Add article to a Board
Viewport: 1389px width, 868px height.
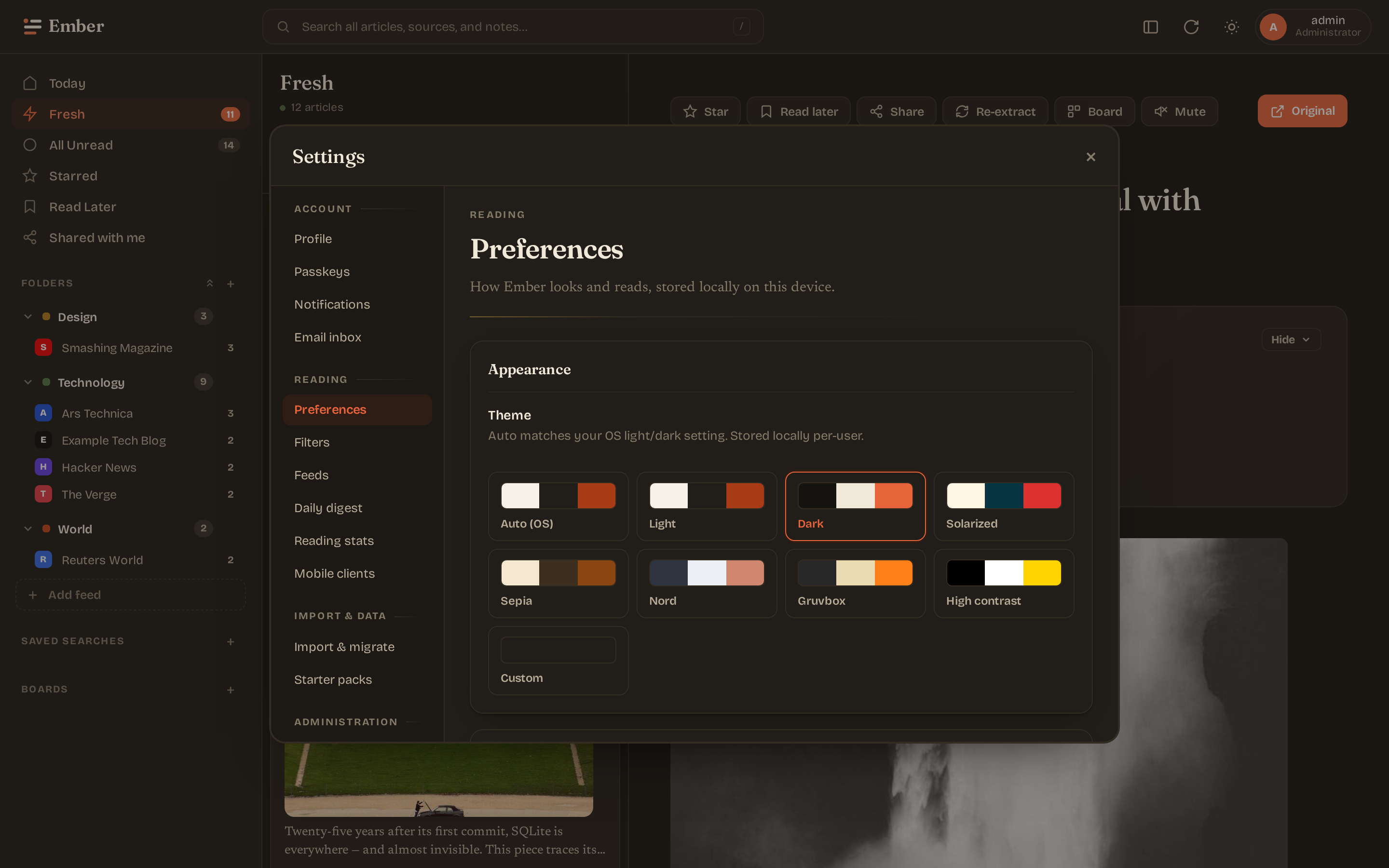1094,111
